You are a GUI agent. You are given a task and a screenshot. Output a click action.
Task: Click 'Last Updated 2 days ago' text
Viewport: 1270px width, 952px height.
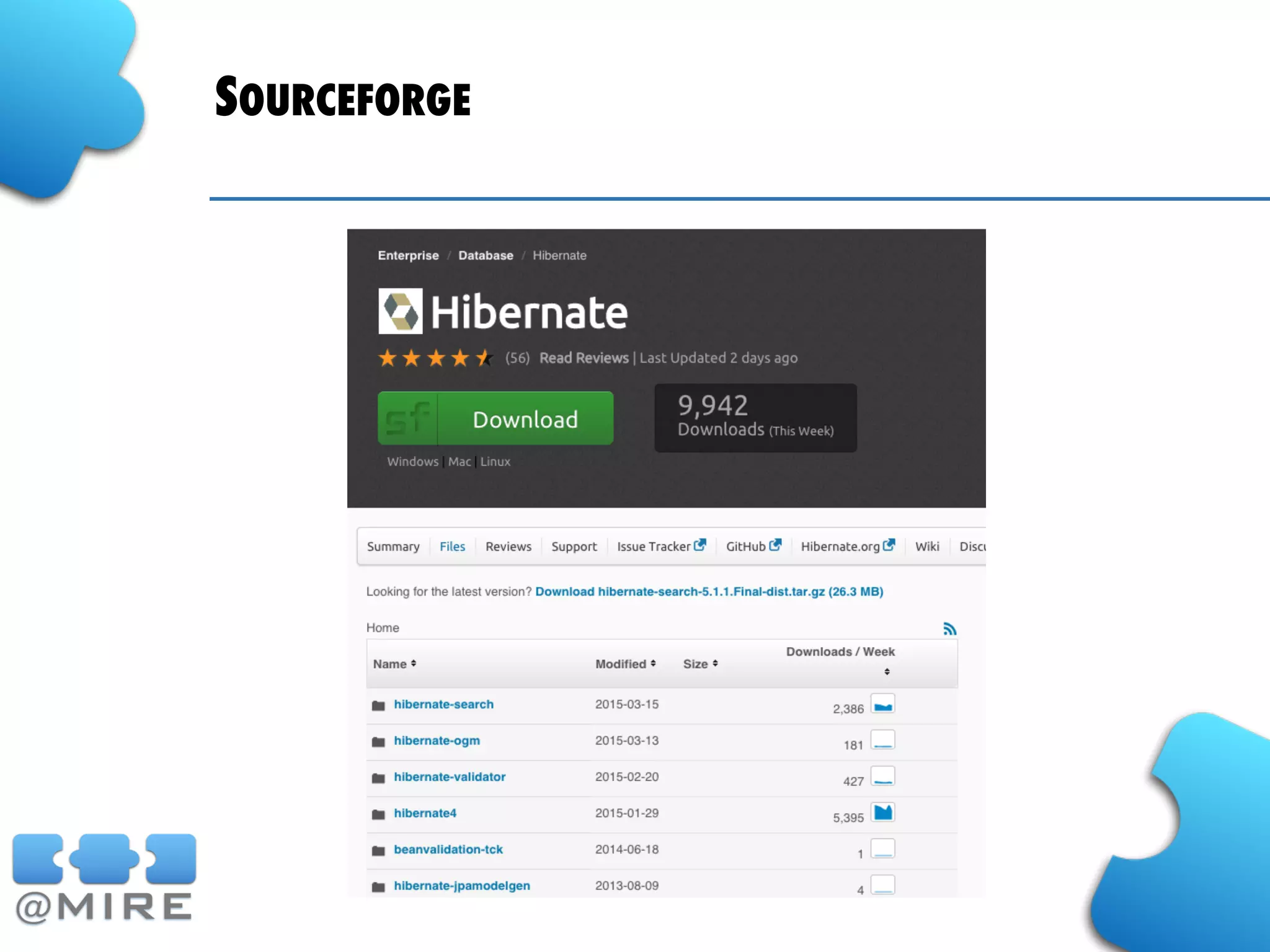tap(719, 358)
